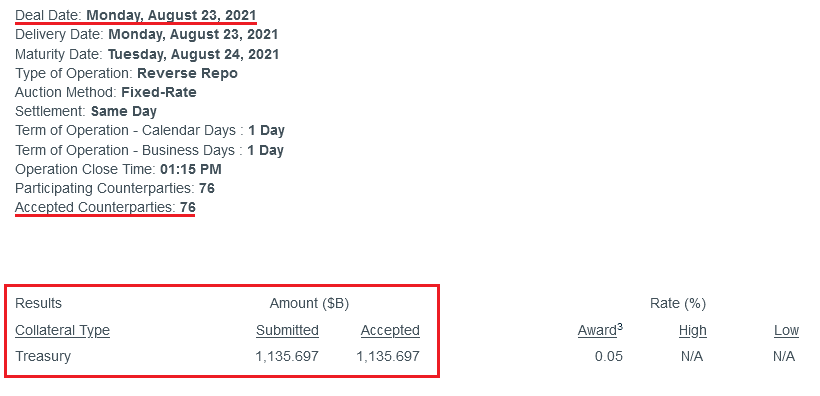Click the Participating Counterparties value 76
Image resolution: width=820 pixels, height=396 pixels.
click(x=207, y=188)
